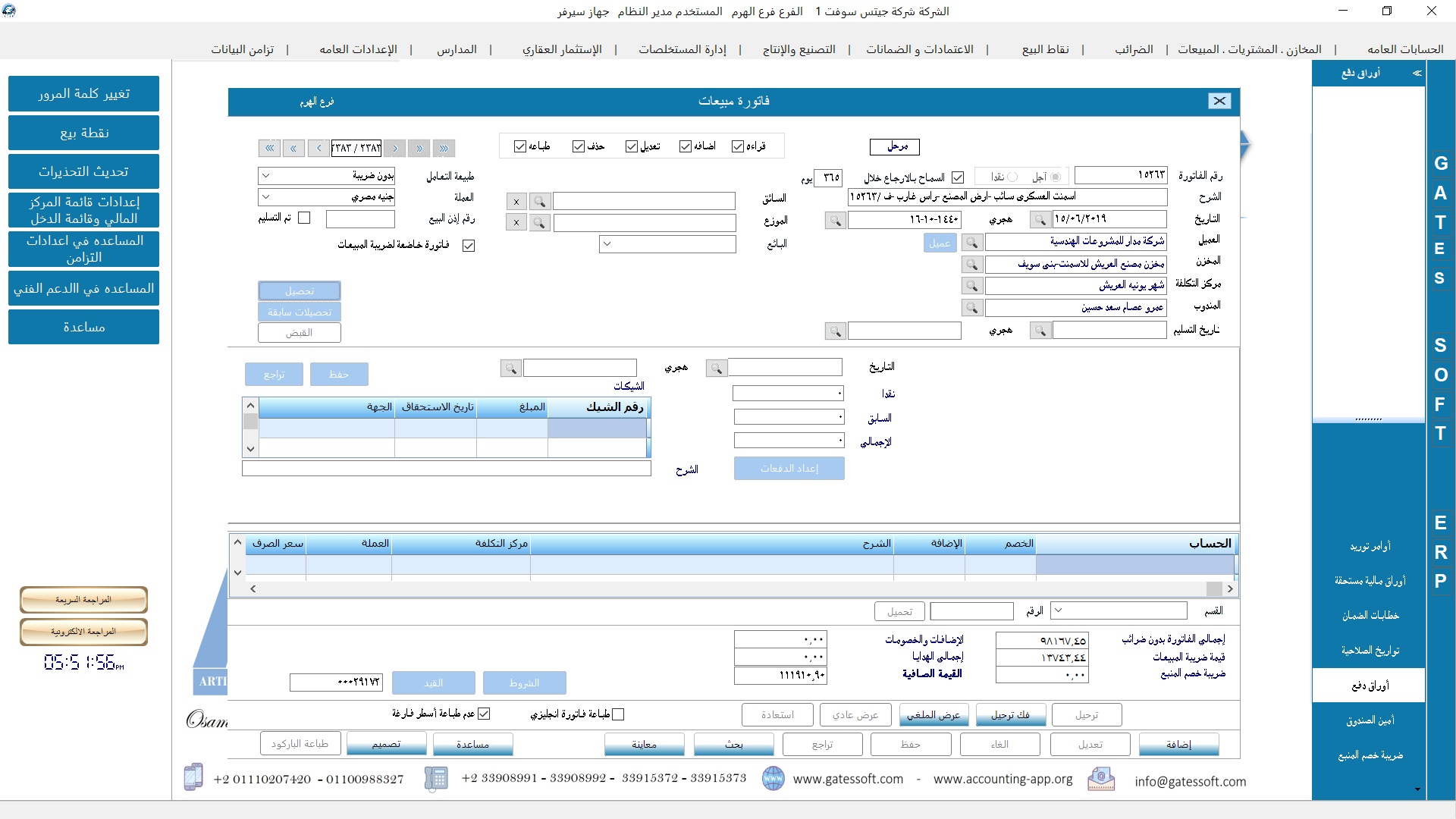Viewport: 1456px width, 819px height.
Task: Toggle invoice subject to sales tax checkbox
Action: [469, 246]
